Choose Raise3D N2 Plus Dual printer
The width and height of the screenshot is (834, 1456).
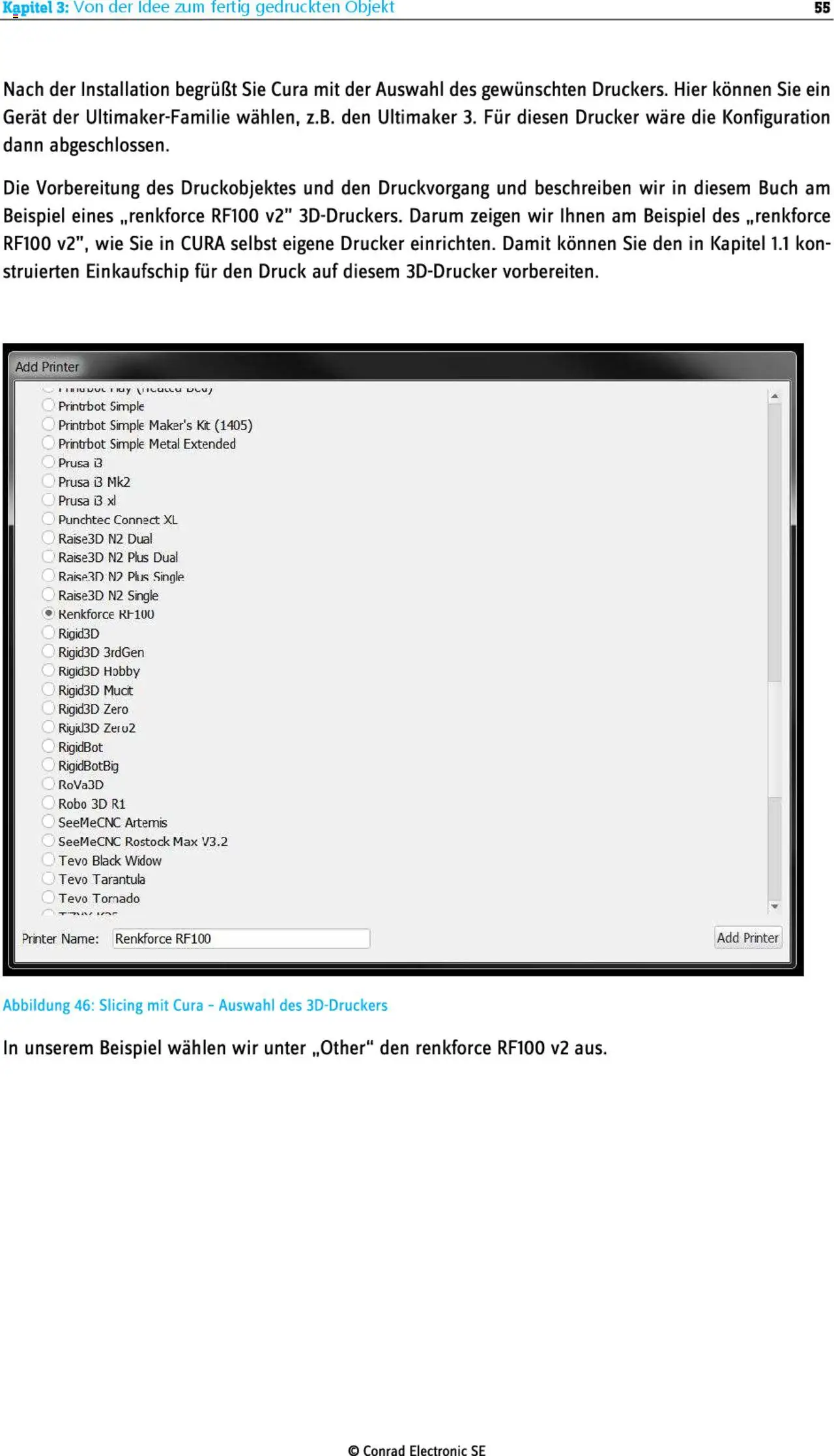48,557
